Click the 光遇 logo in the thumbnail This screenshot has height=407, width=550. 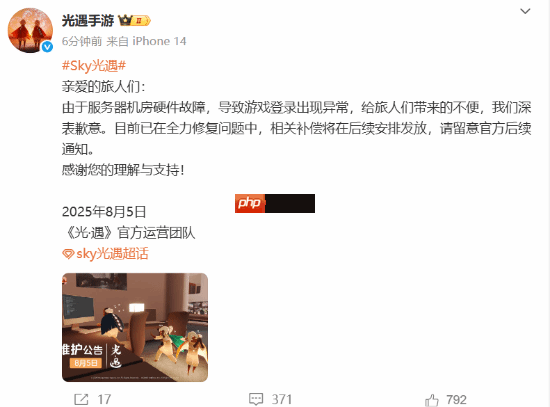tap(116, 356)
